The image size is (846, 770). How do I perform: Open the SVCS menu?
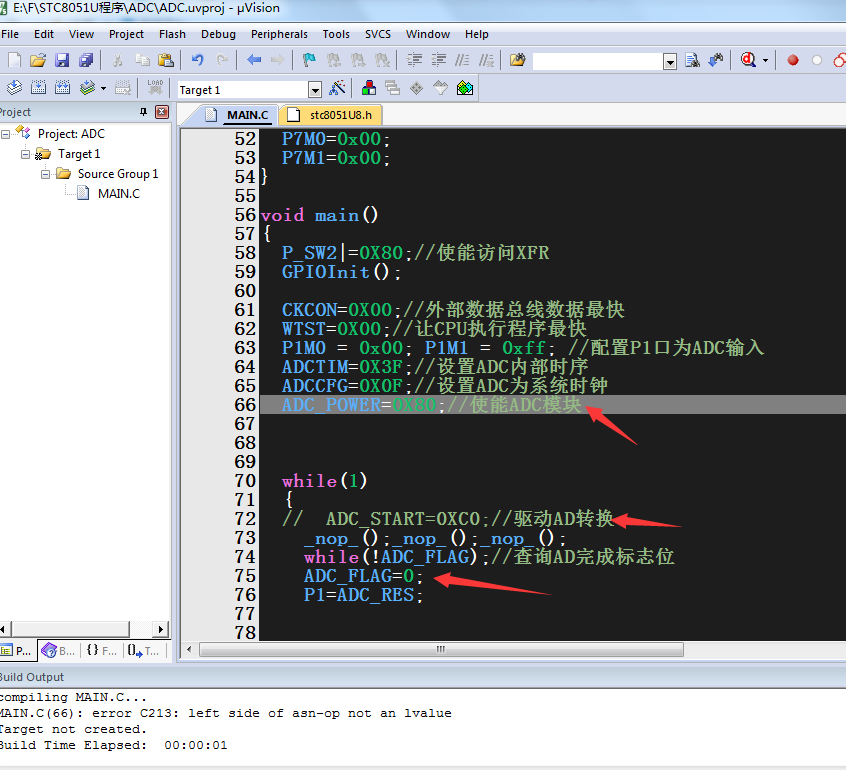point(378,34)
